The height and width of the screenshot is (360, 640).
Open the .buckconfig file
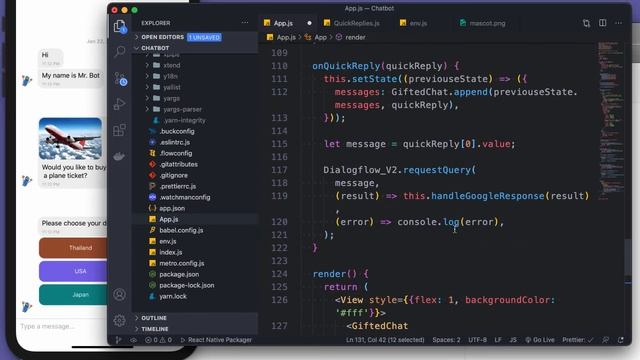pyautogui.click(x=177, y=131)
